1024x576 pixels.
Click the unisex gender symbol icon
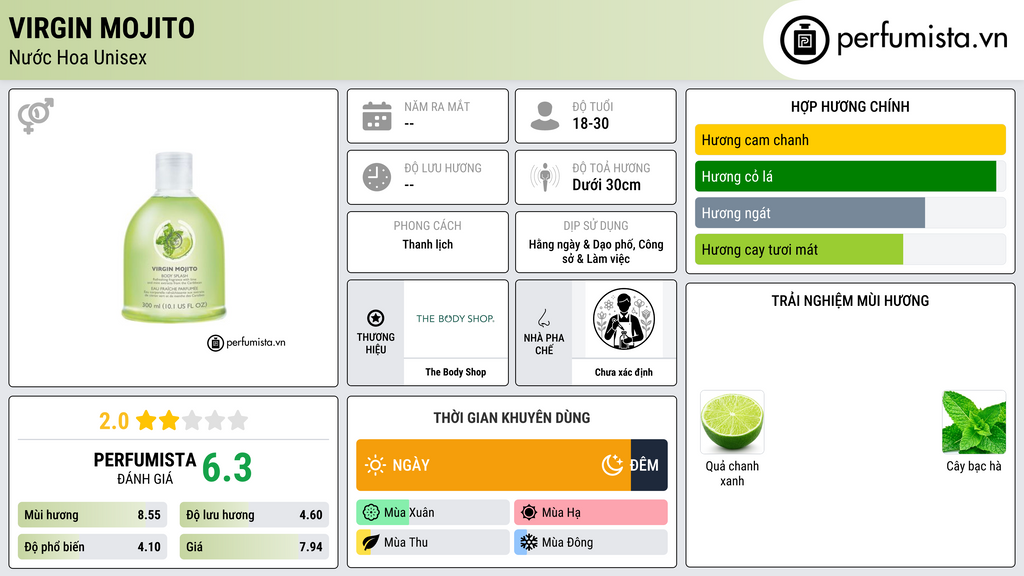tap(36, 116)
